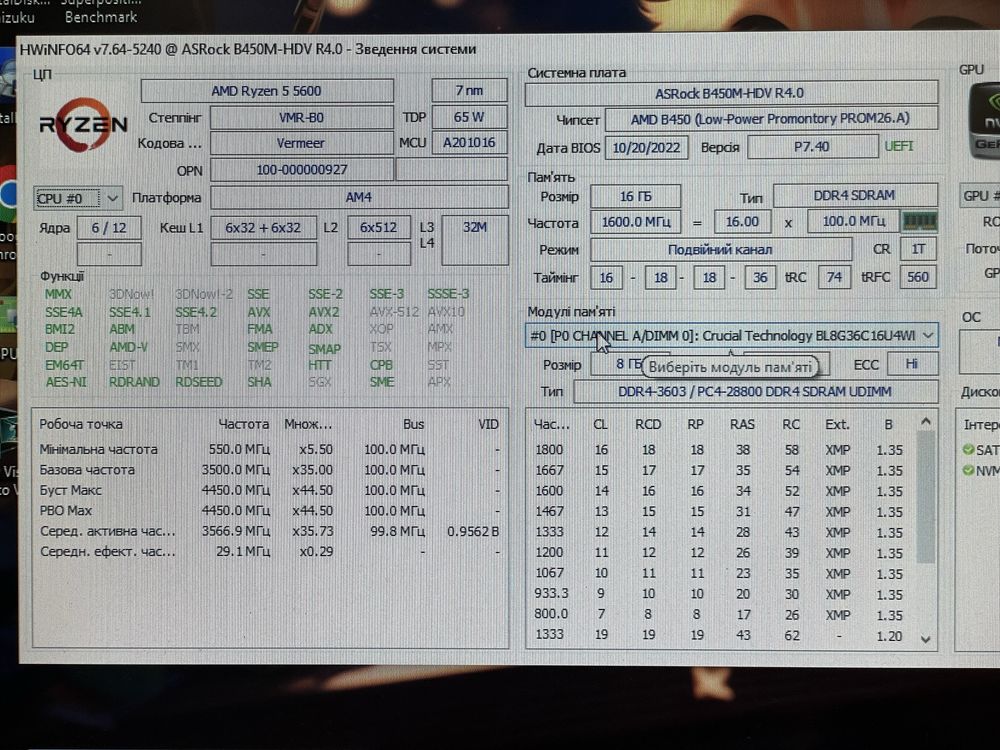Click the 65 W TDP field
Viewport: 1000px width, 750px height.
[469, 117]
